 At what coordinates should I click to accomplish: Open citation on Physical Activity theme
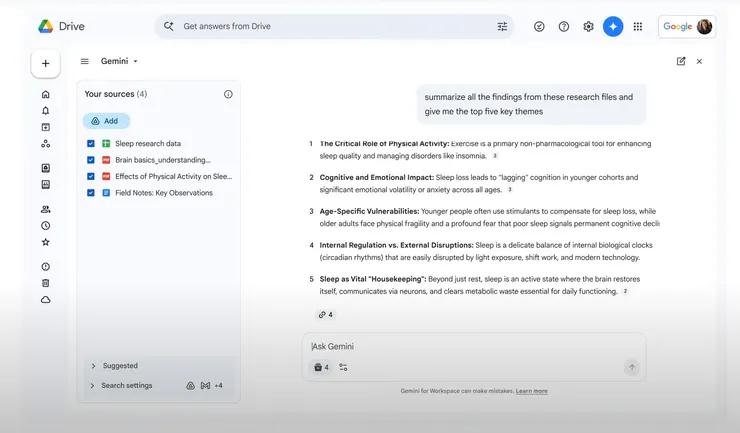[x=495, y=156]
